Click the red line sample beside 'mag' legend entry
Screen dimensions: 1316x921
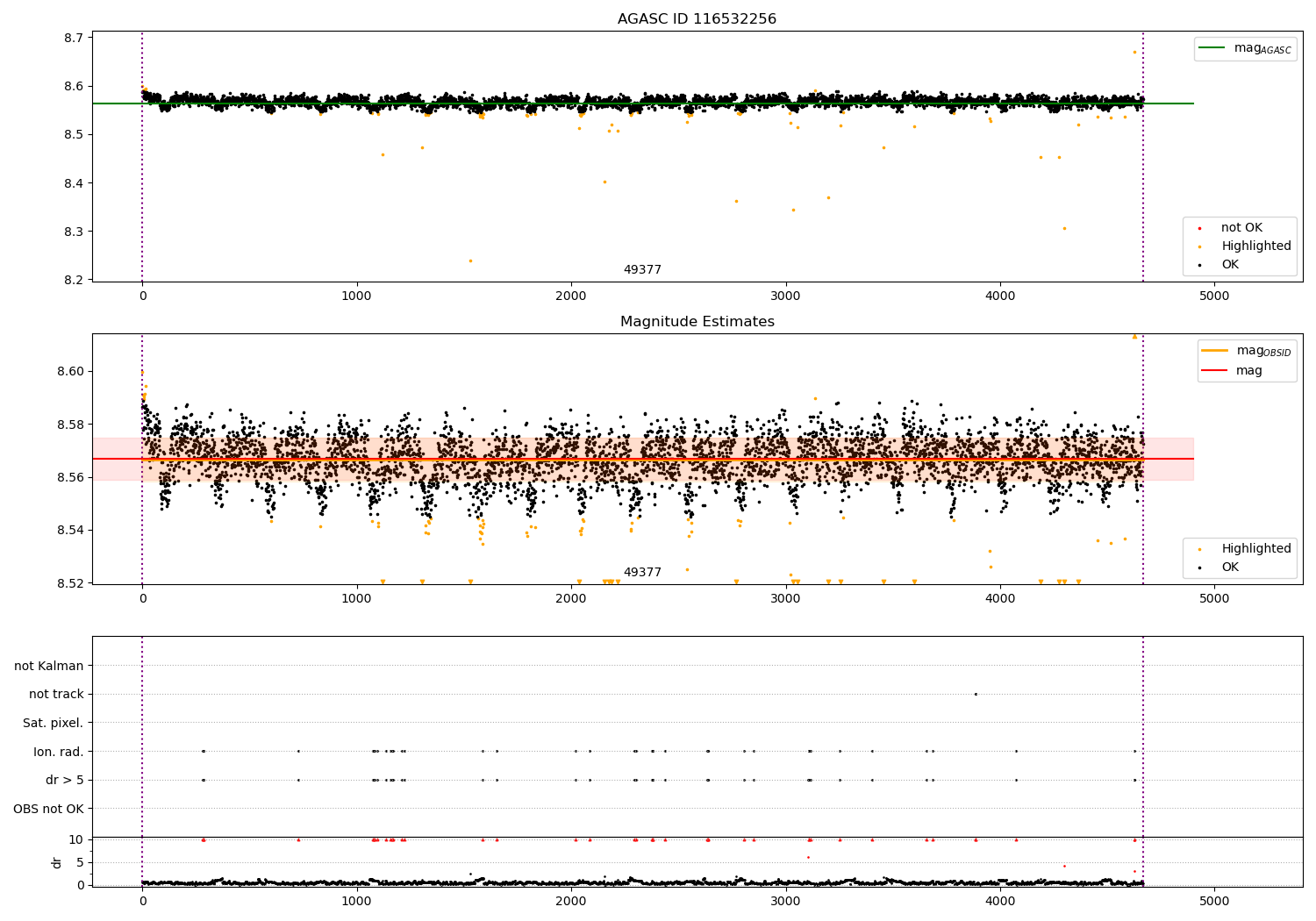(x=1215, y=371)
